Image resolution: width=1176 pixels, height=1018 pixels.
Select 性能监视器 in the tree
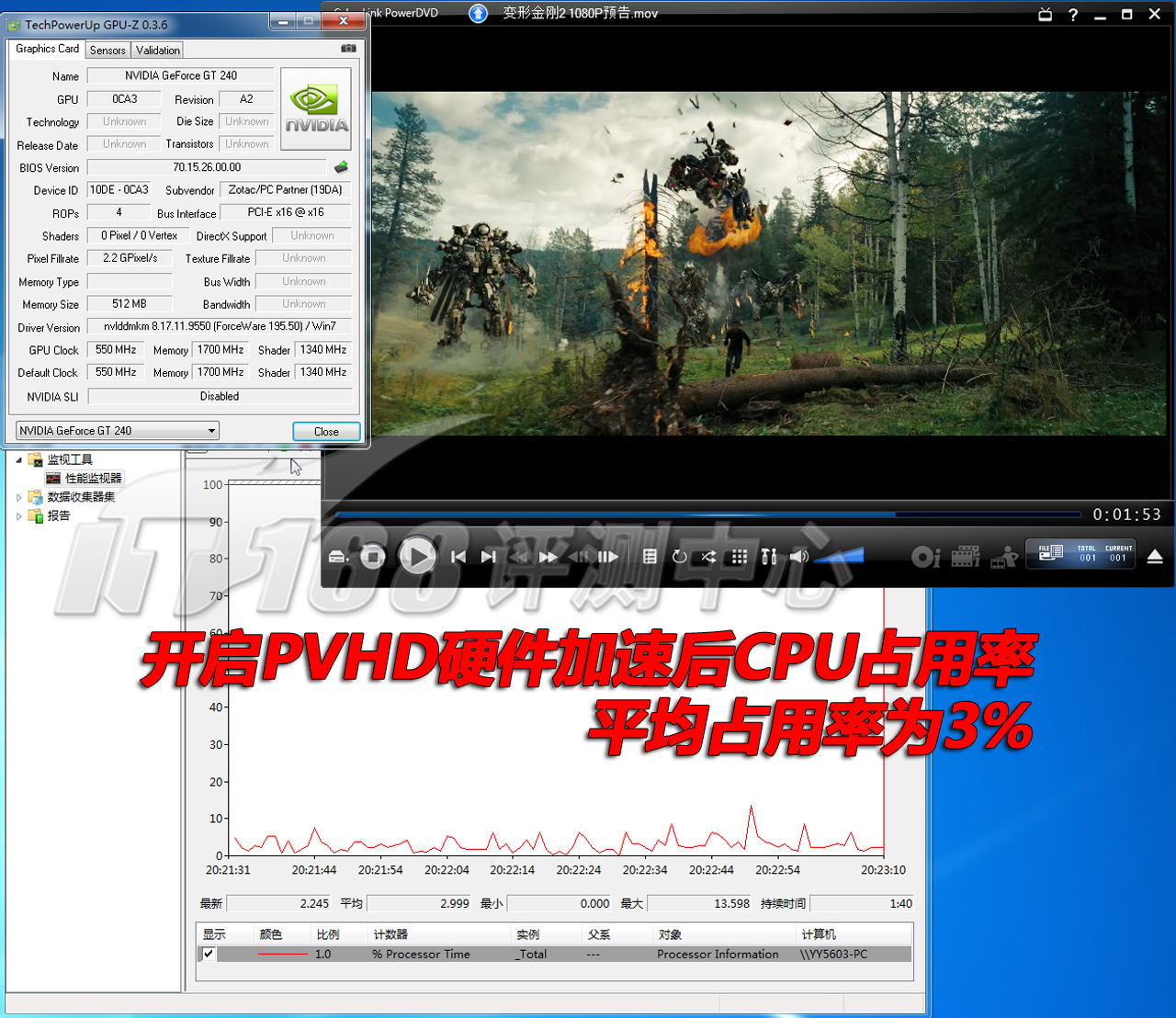click(x=93, y=478)
